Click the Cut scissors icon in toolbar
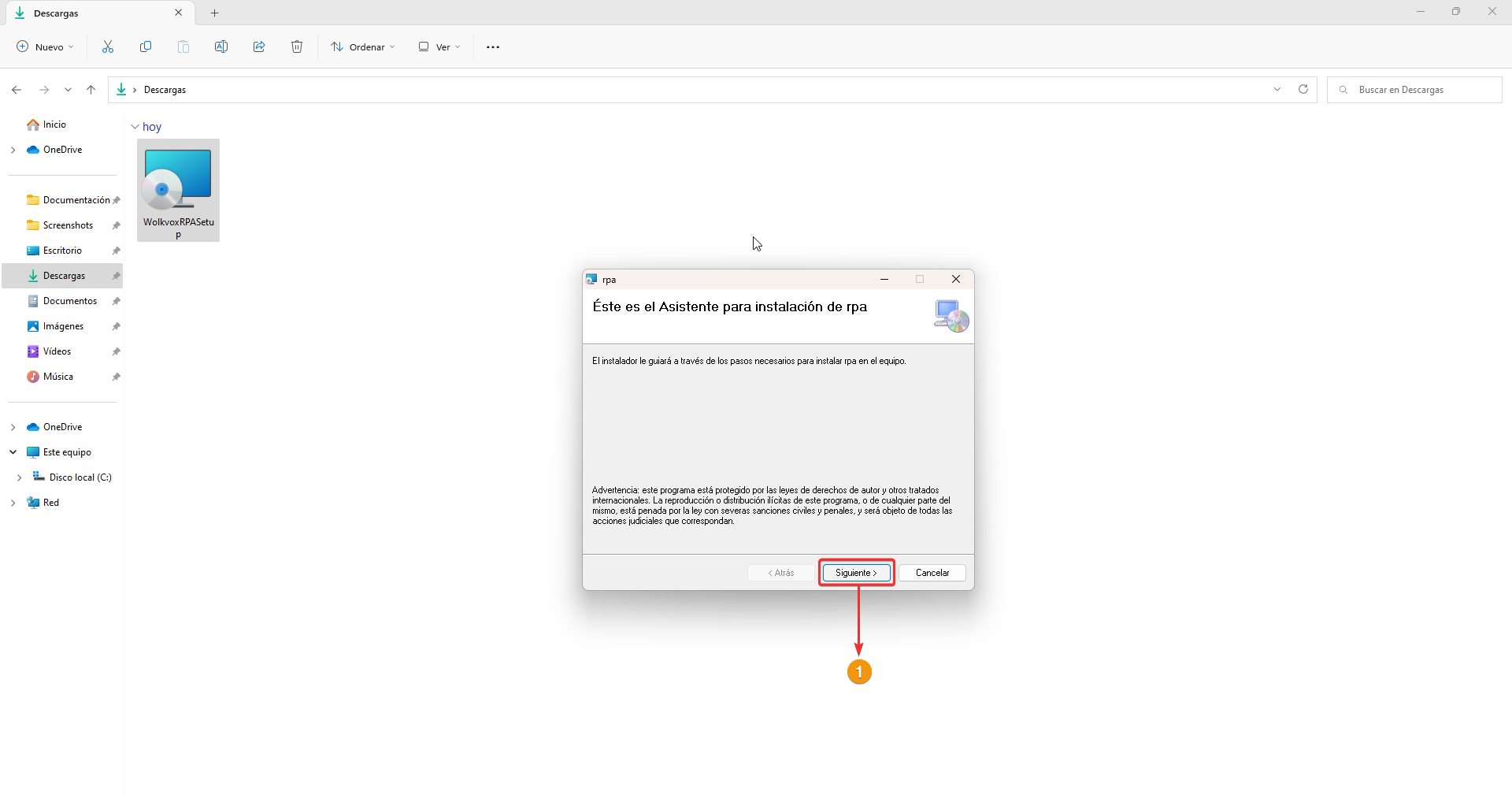The width and height of the screenshot is (1512, 795). pyautogui.click(x=108, y=47)
